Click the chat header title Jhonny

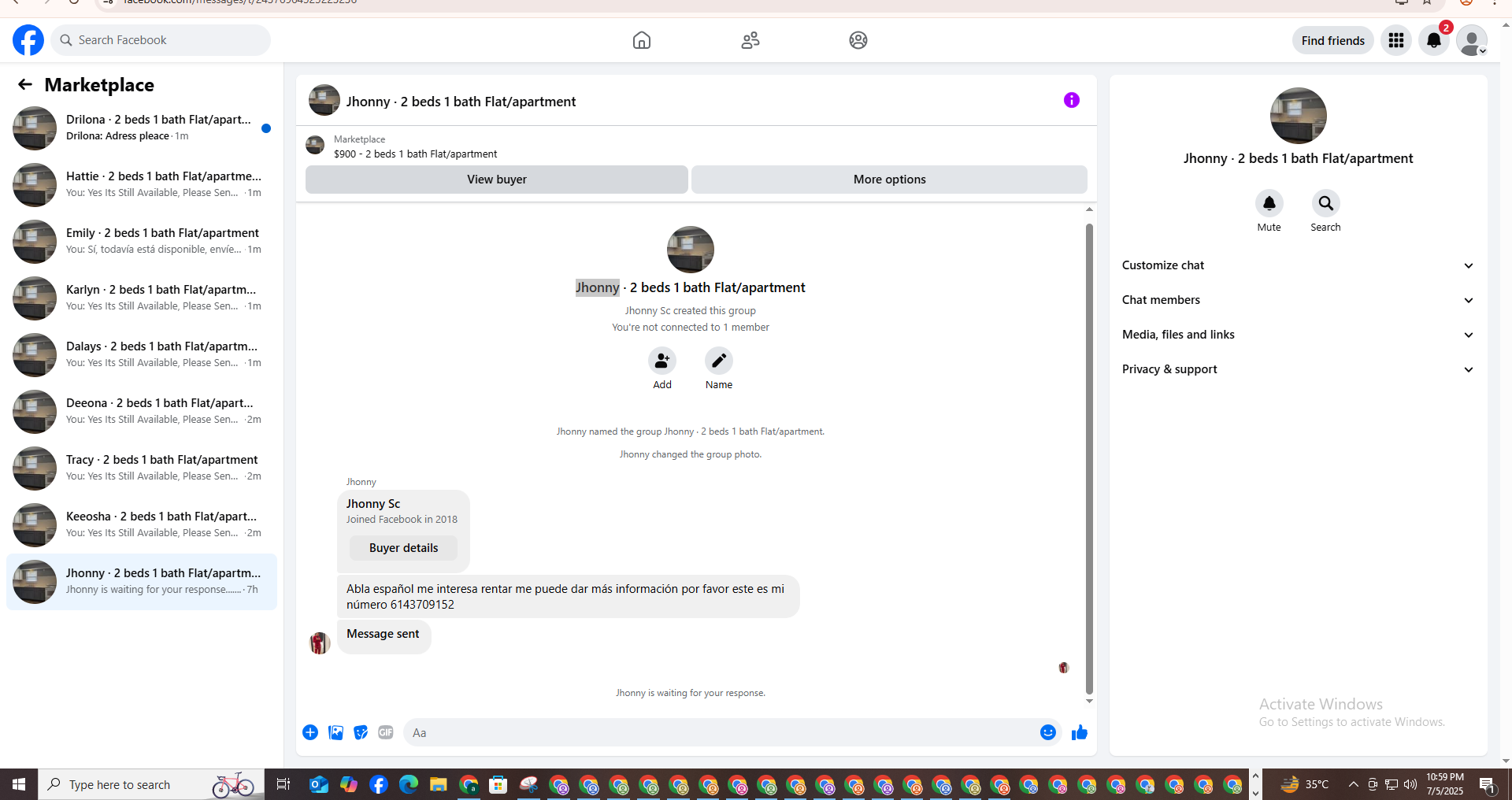[461, 102]
